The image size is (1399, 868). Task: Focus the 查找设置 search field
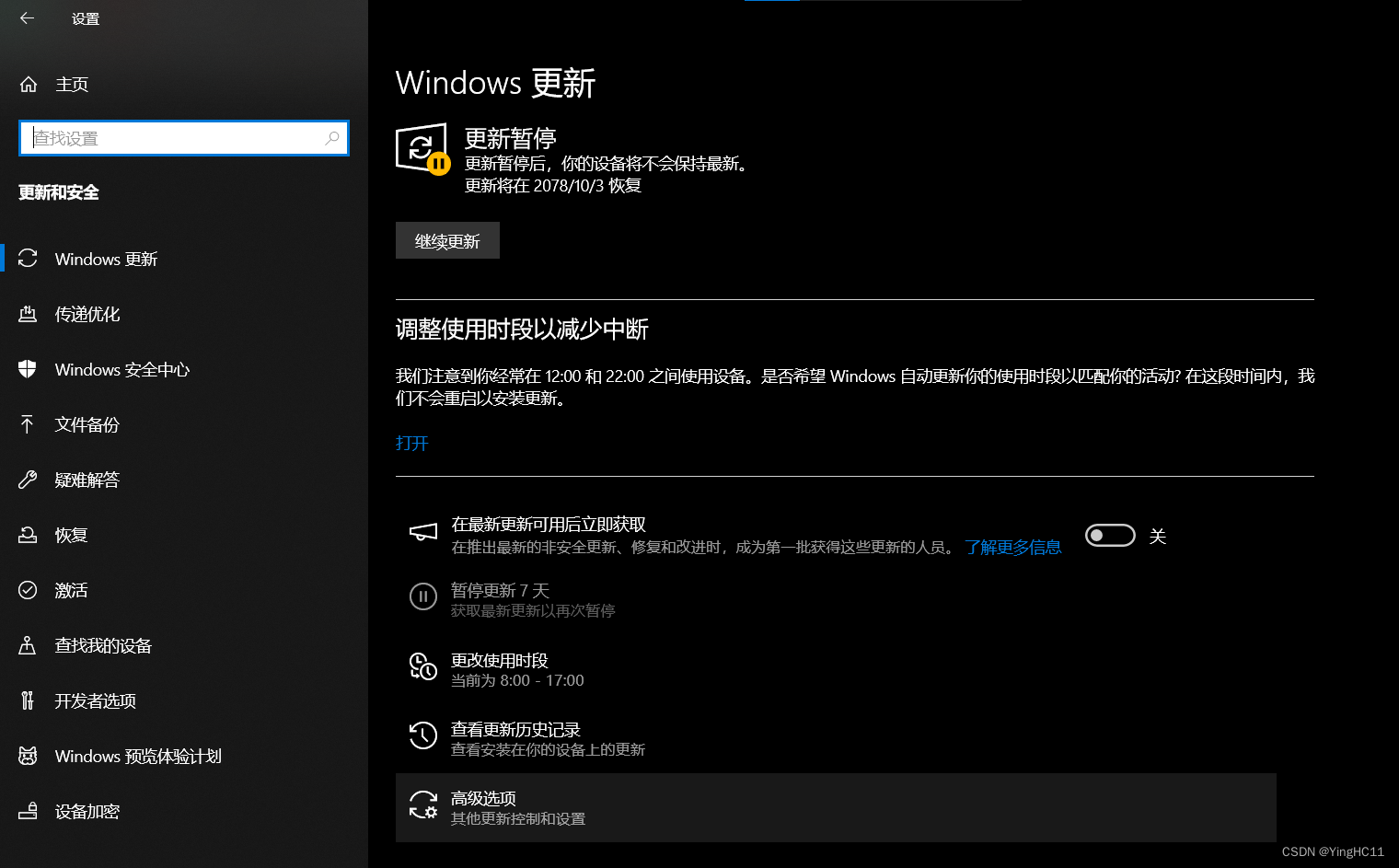pos(184,138)
